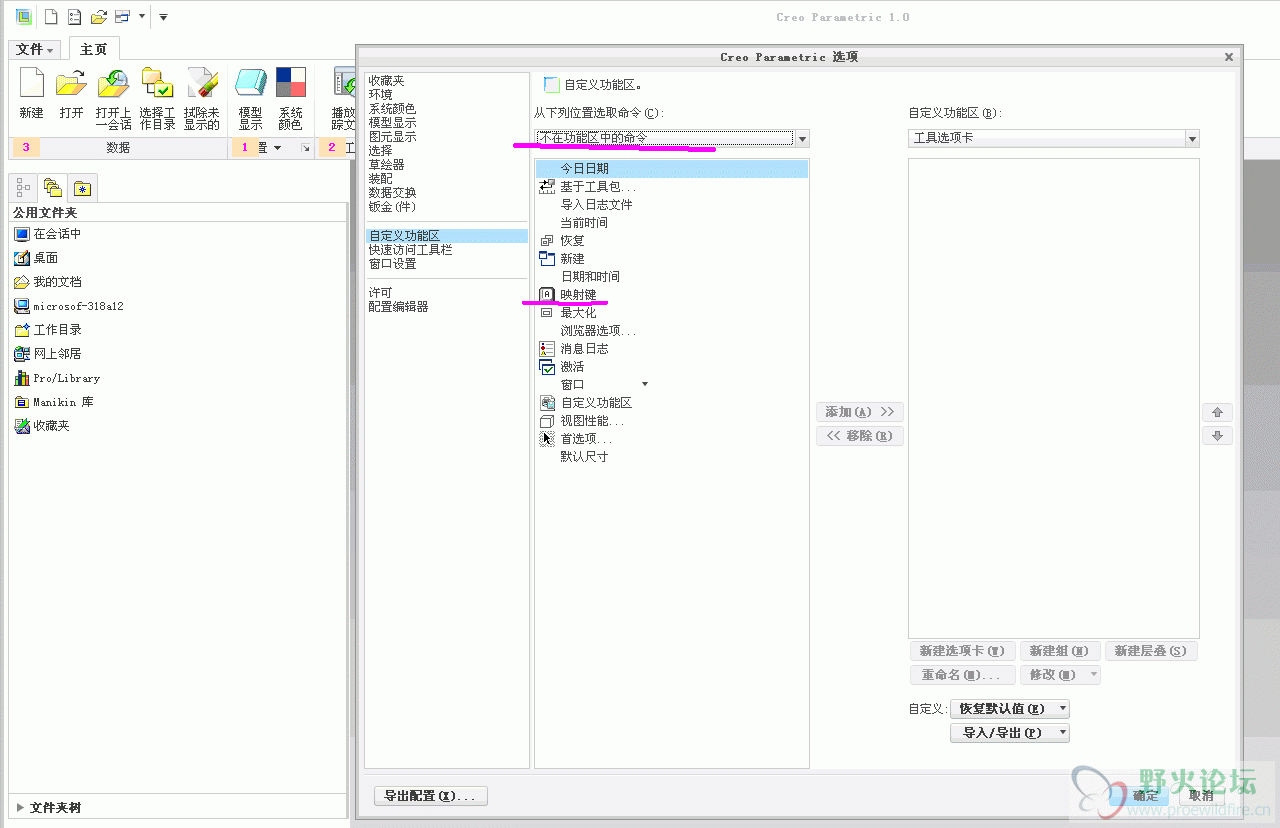1280x828 pixels.
Task: Click the New file icon in quick access toolbar
Action: [51, 17]
